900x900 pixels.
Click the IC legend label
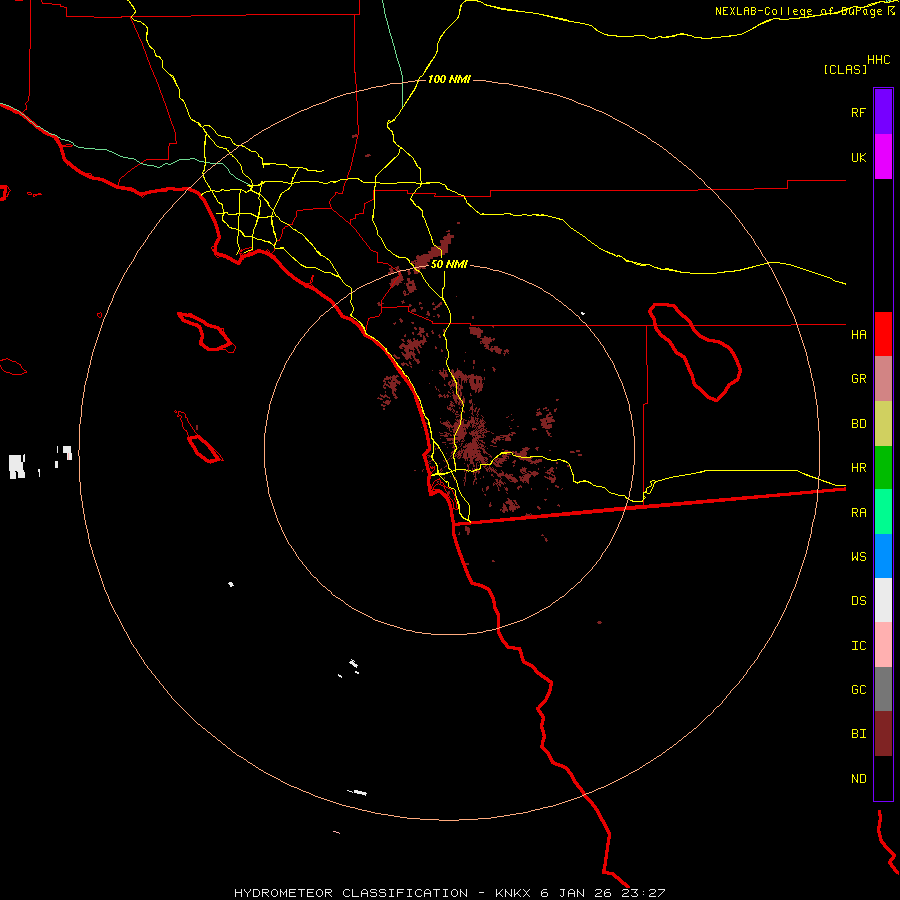(x=858, y=646)
